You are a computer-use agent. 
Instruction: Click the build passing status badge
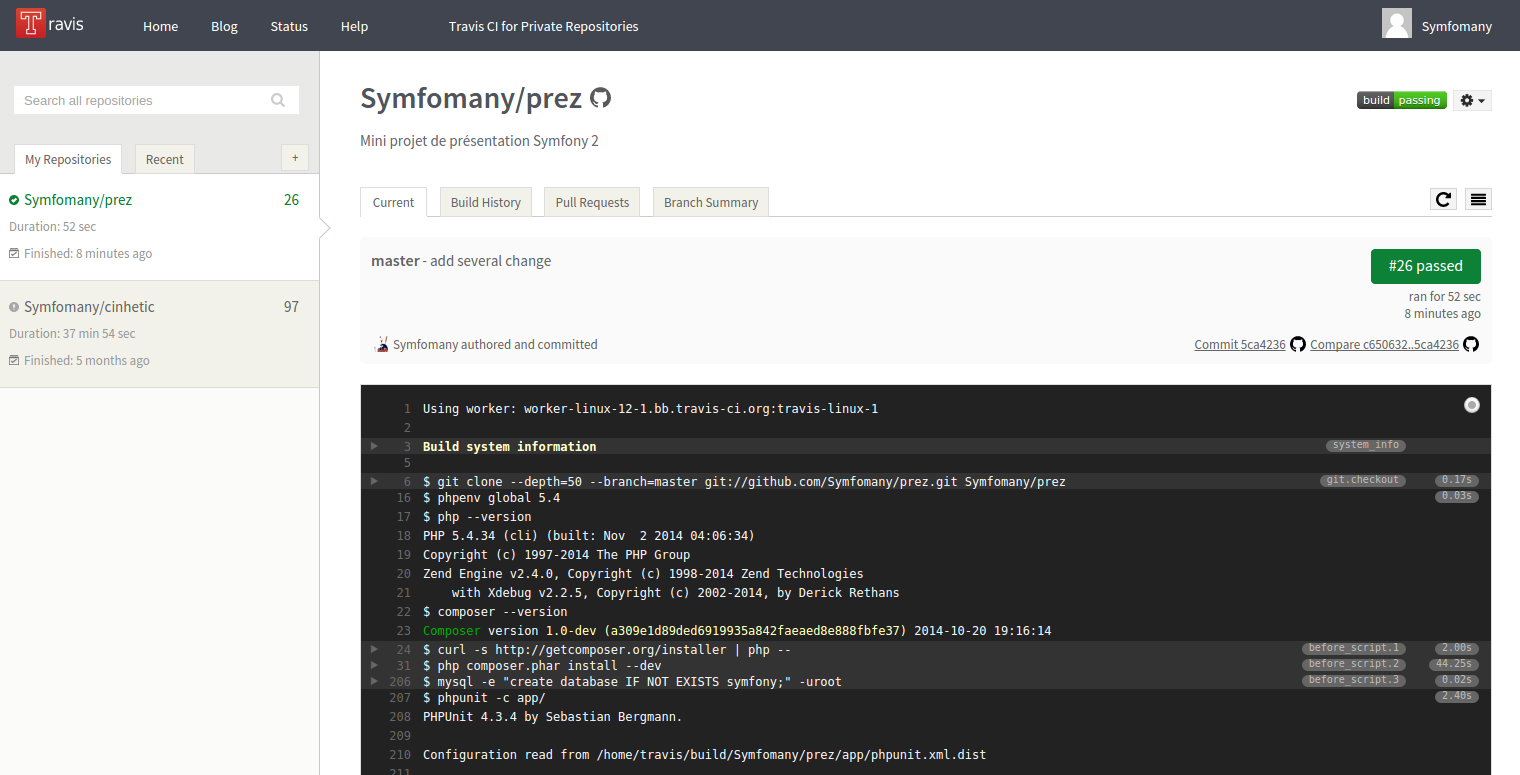click(1401, 100)
